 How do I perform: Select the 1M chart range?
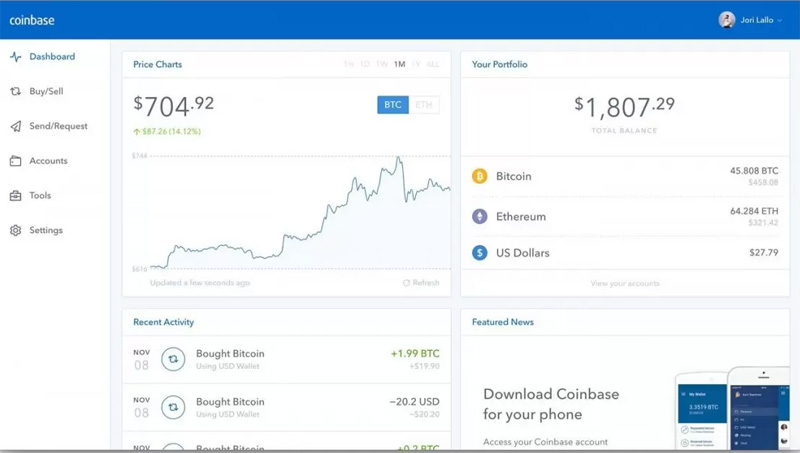click(x=399, y=64)
